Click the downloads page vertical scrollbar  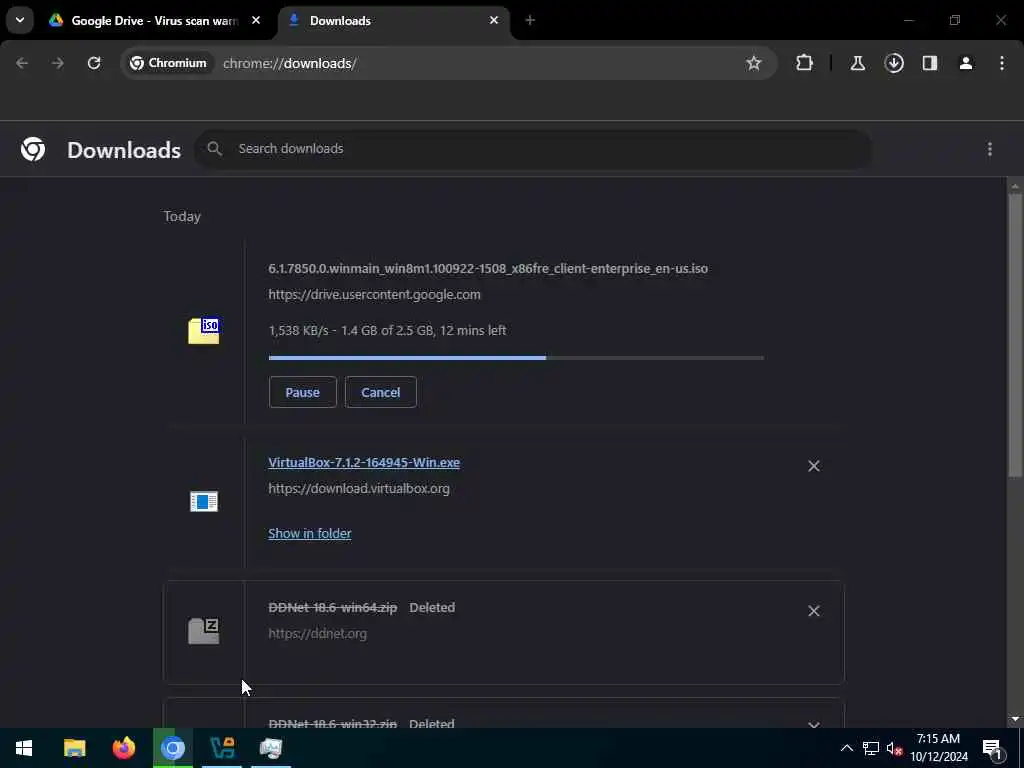coord(1015,335)
